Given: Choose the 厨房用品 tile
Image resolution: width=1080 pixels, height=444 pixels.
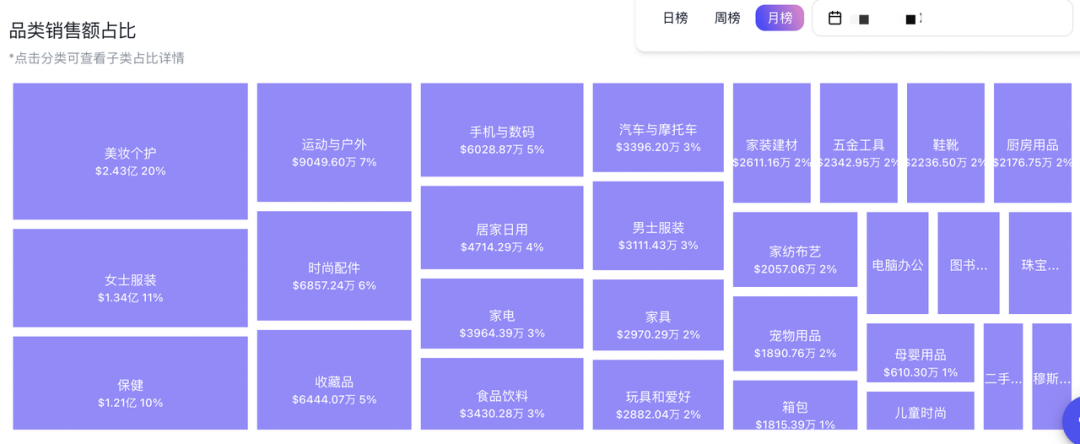Looking at the screenshot, I should 1032,143.
